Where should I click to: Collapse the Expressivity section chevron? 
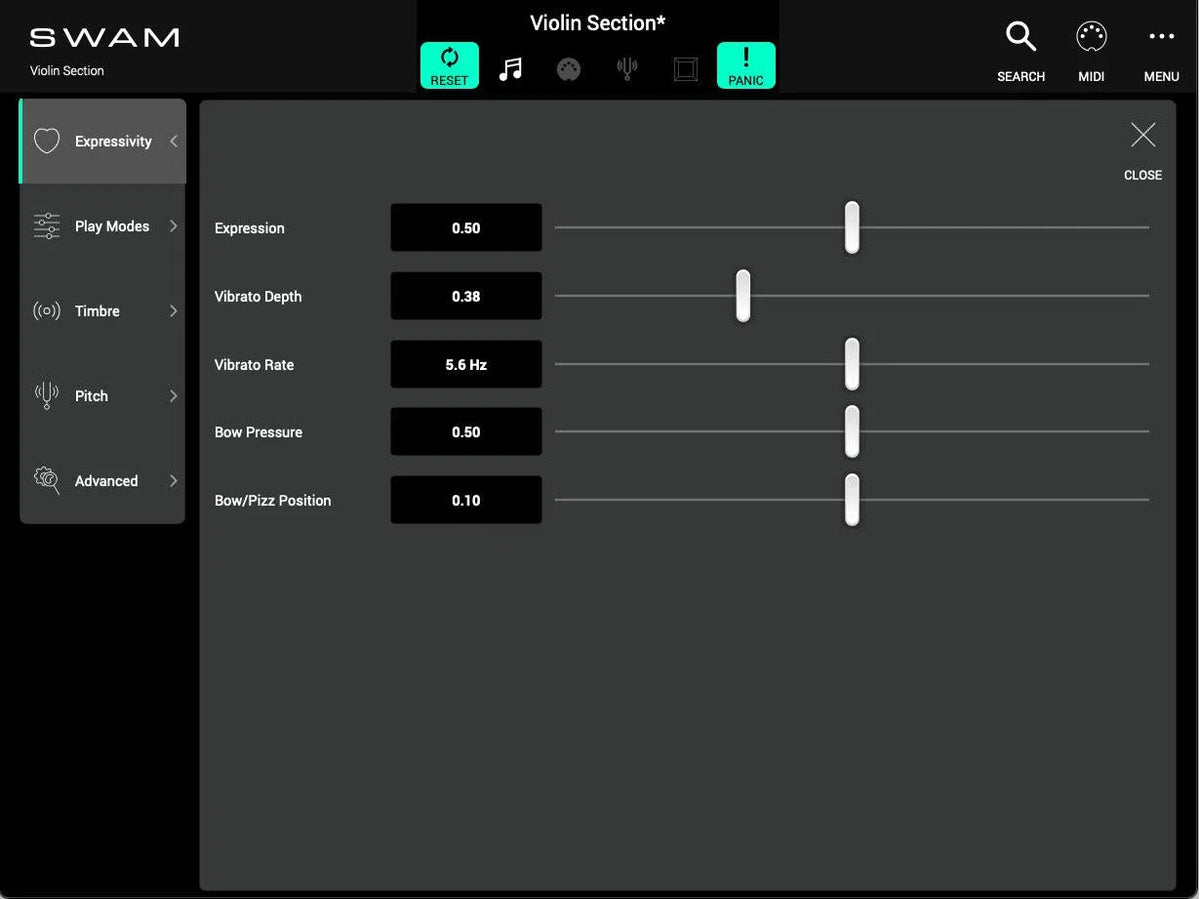172,140
